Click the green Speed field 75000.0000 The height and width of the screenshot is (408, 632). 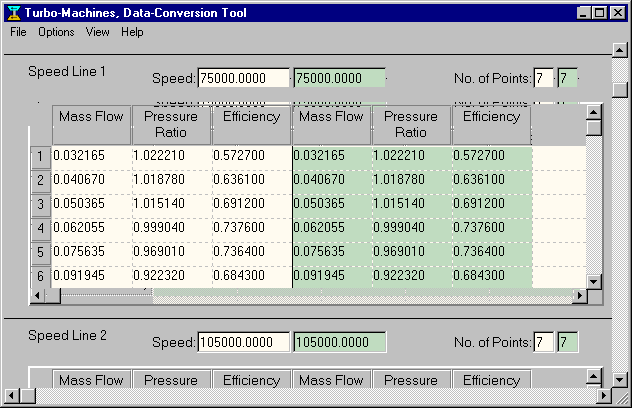[339, 78]
